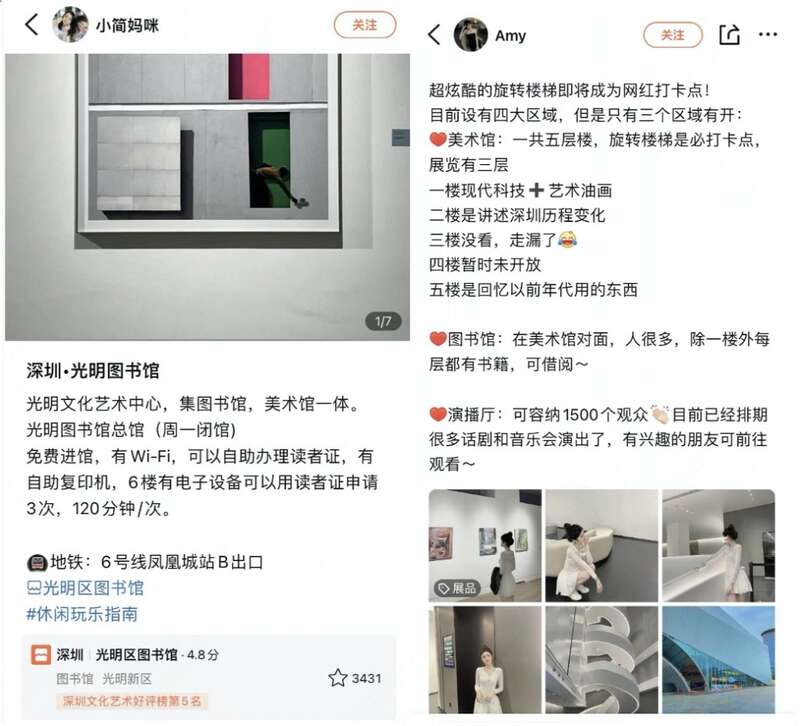Tap the 1/7 image counter

pyautogui.click(x=383, y=321)
